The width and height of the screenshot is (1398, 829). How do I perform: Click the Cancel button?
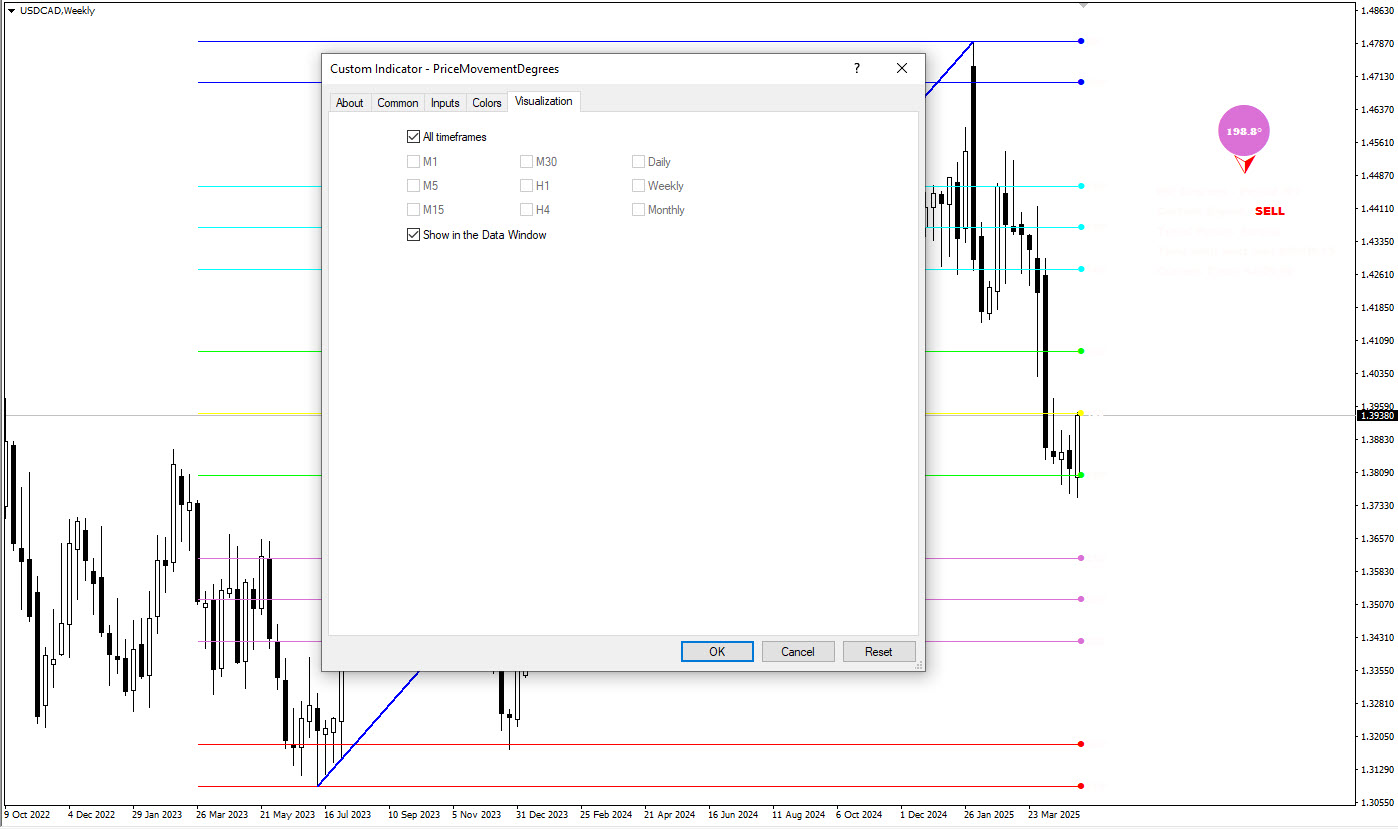click(x=798, y=651)
